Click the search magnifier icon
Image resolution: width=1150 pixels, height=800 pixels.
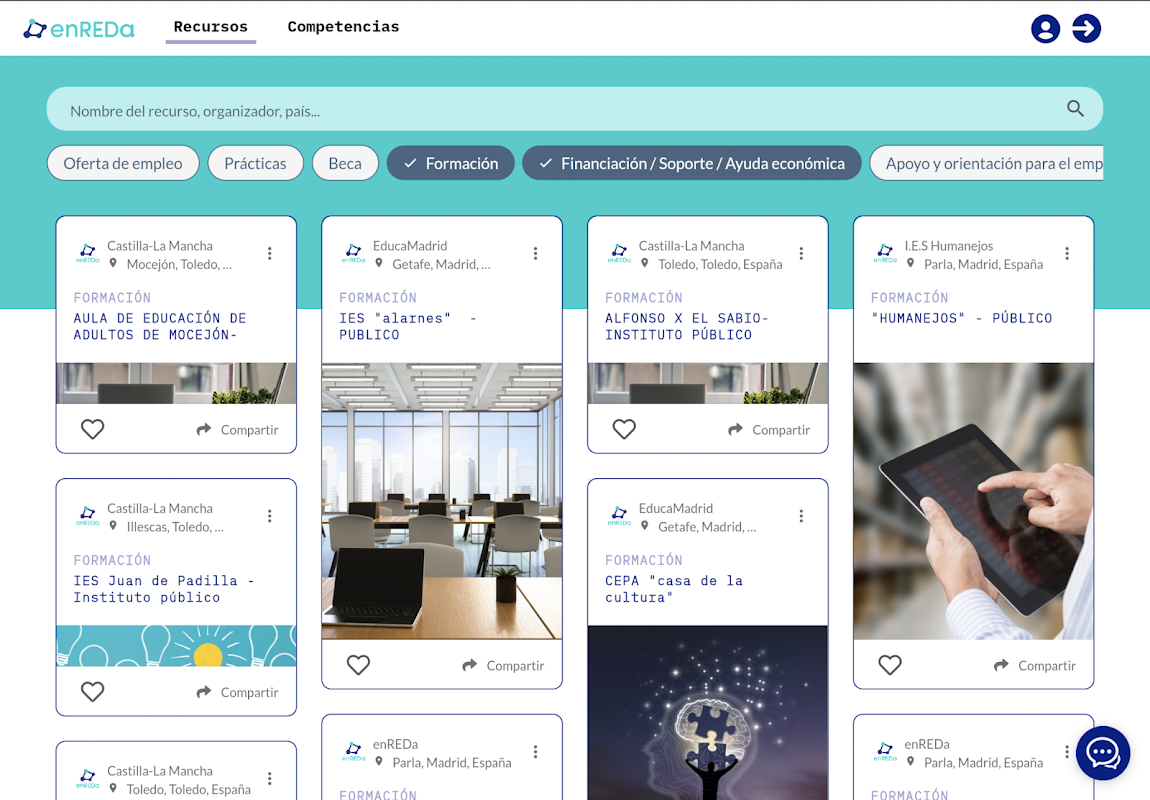point(1075,109)
